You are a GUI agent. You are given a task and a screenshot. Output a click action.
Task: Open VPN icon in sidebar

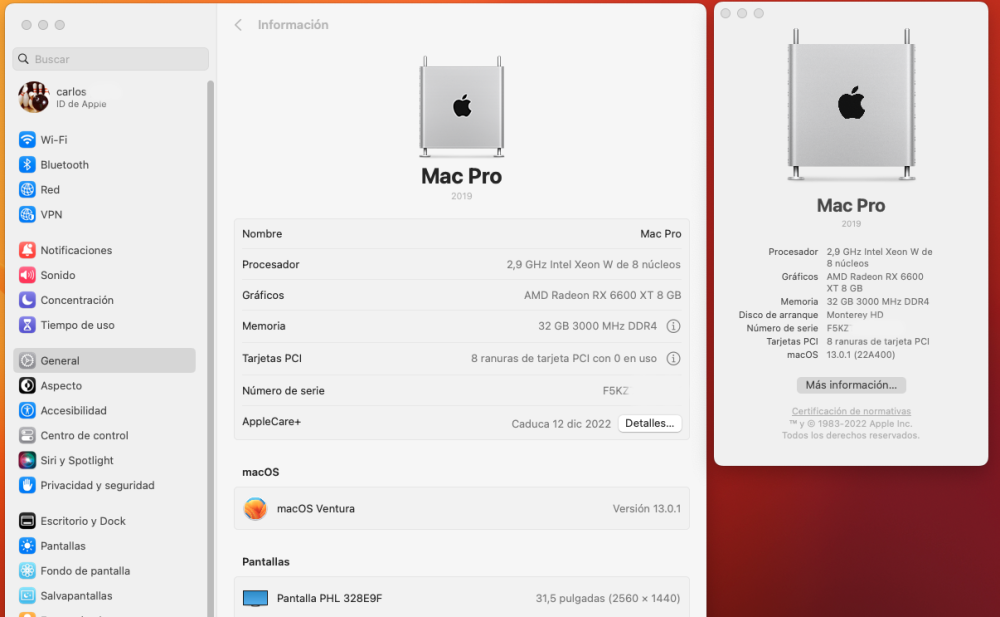click(27, 214)
